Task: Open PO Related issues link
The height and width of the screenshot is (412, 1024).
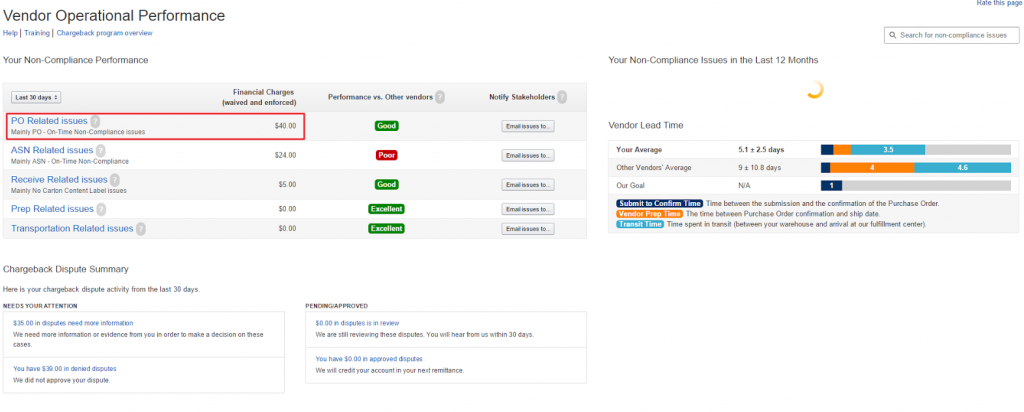Action: [49, 121]
